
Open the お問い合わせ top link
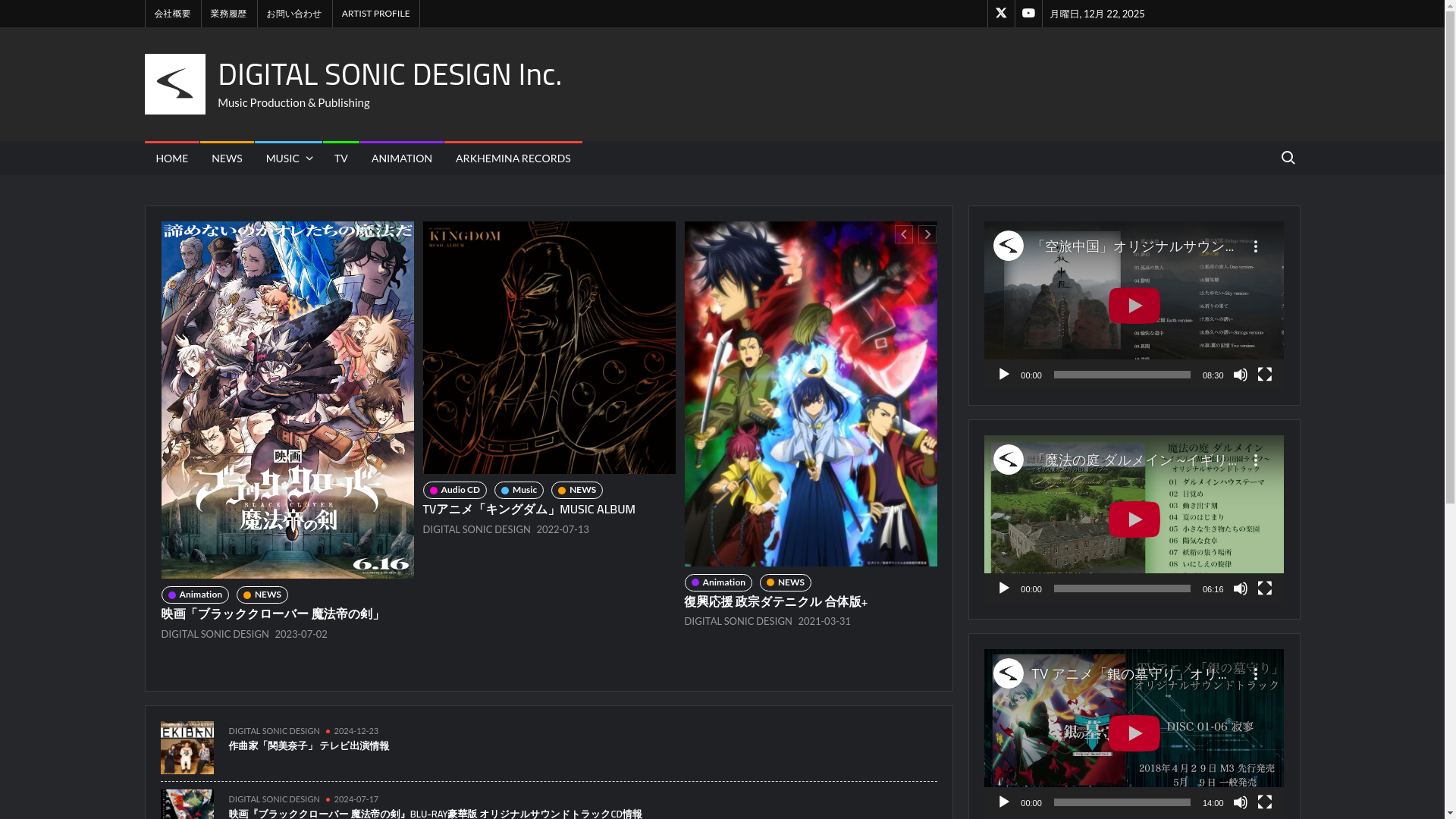pos(294,14)
